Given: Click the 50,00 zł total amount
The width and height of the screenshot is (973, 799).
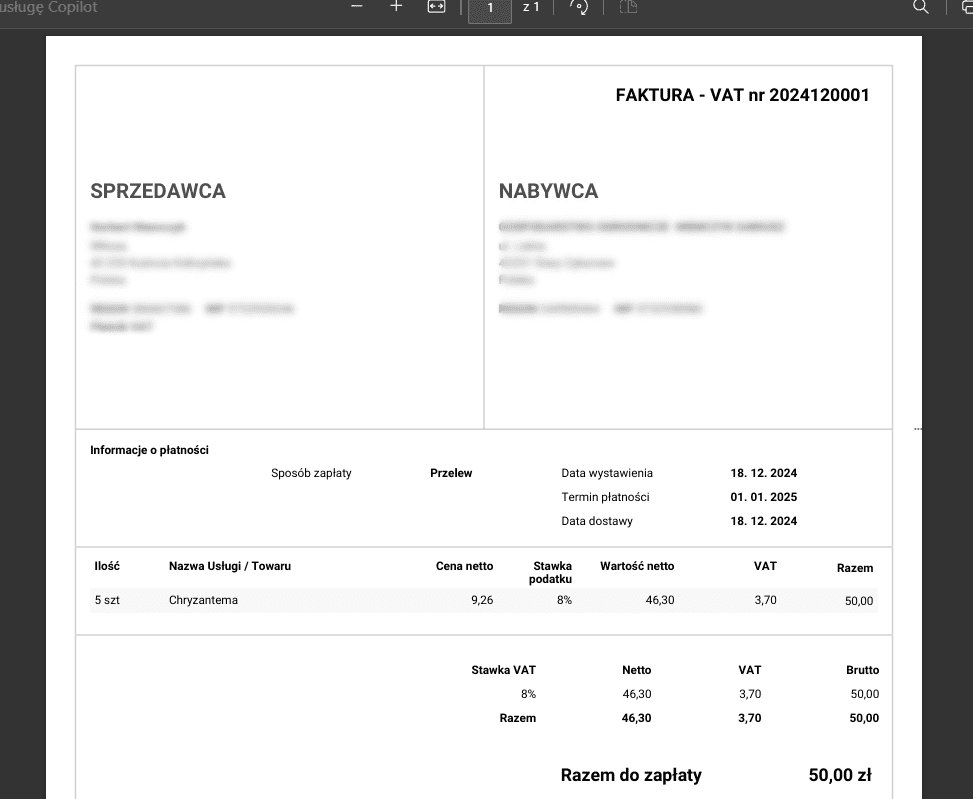Looking at the screenshot, I should (839, 775).
